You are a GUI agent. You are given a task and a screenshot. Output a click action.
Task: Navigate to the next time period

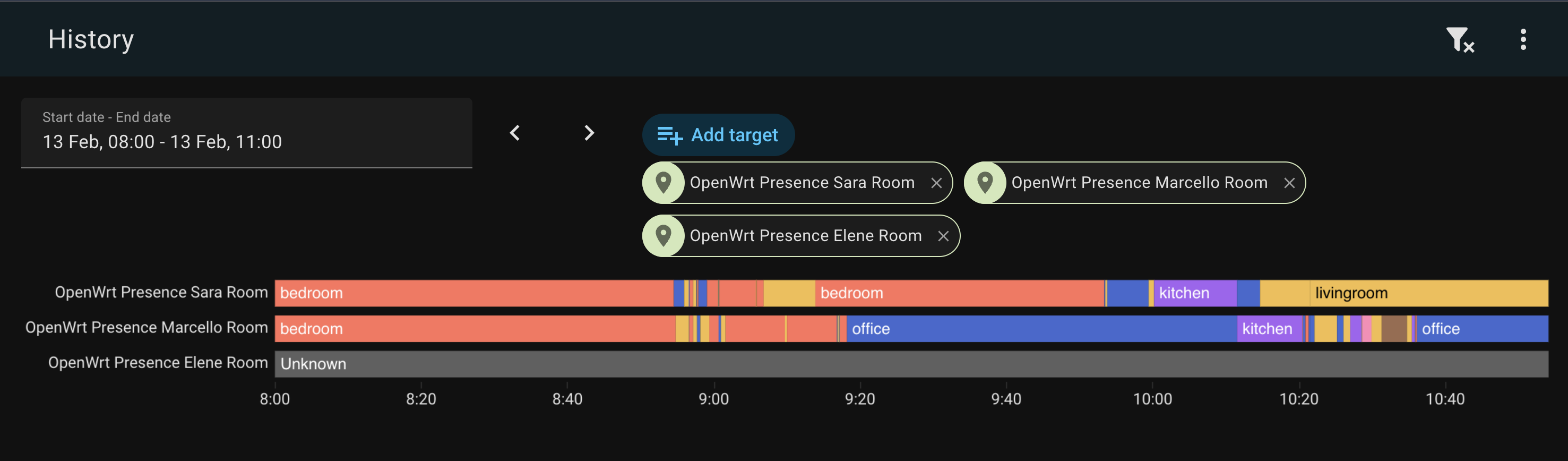(x=589, y=133)
